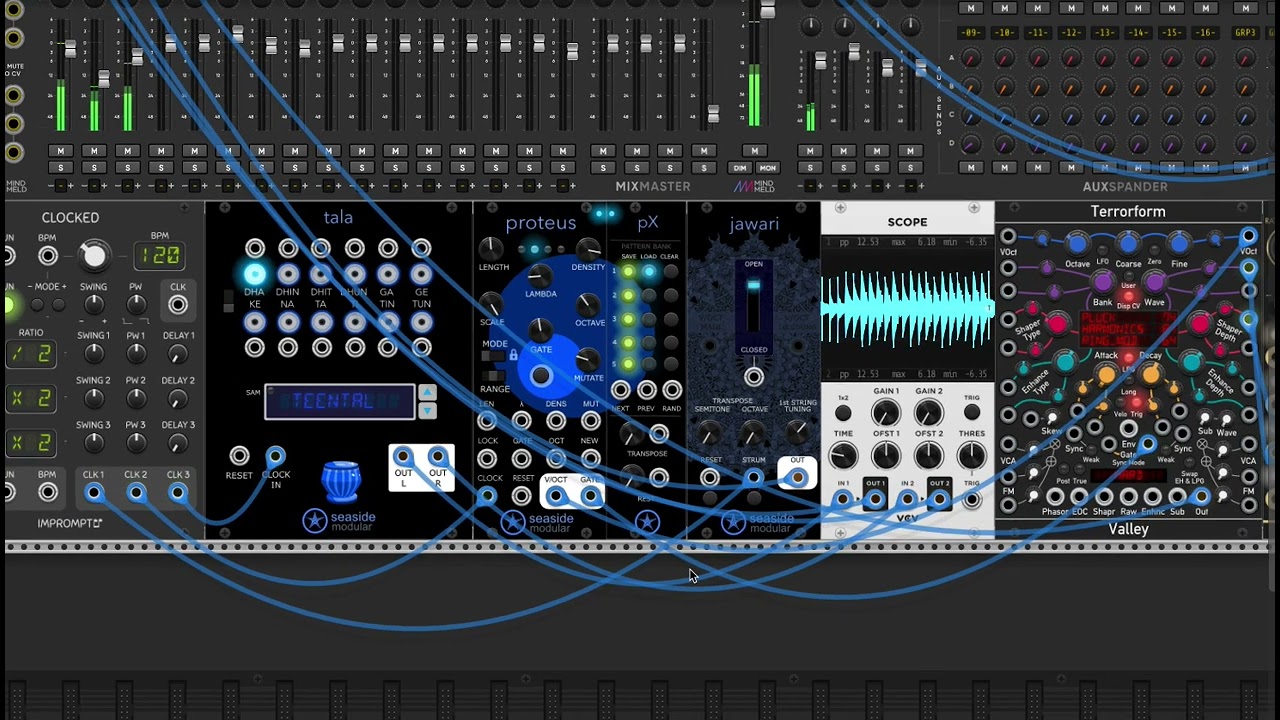The height and width of the screenshot is (720, 1280).
Task: Click the lock icon on proteus
Action: click(x=513, y=355)
